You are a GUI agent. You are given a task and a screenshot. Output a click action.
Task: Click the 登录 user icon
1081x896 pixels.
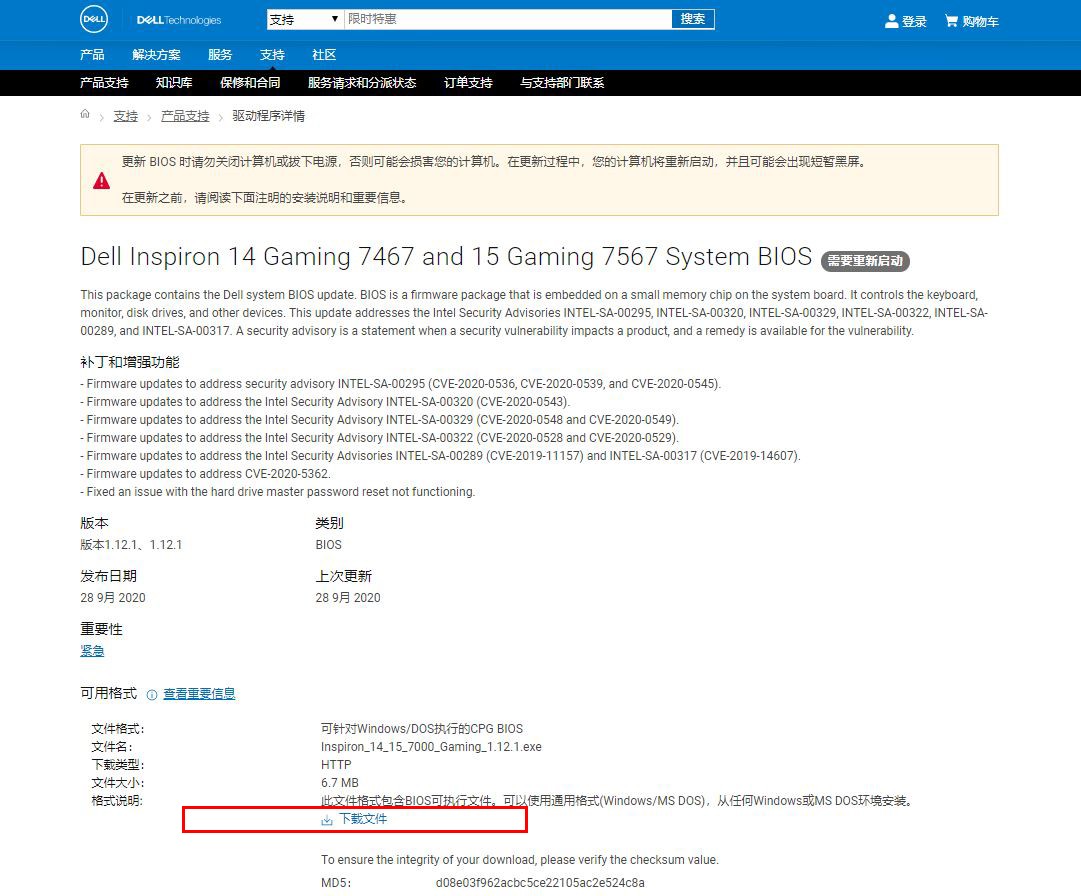(x=892, y=21)
